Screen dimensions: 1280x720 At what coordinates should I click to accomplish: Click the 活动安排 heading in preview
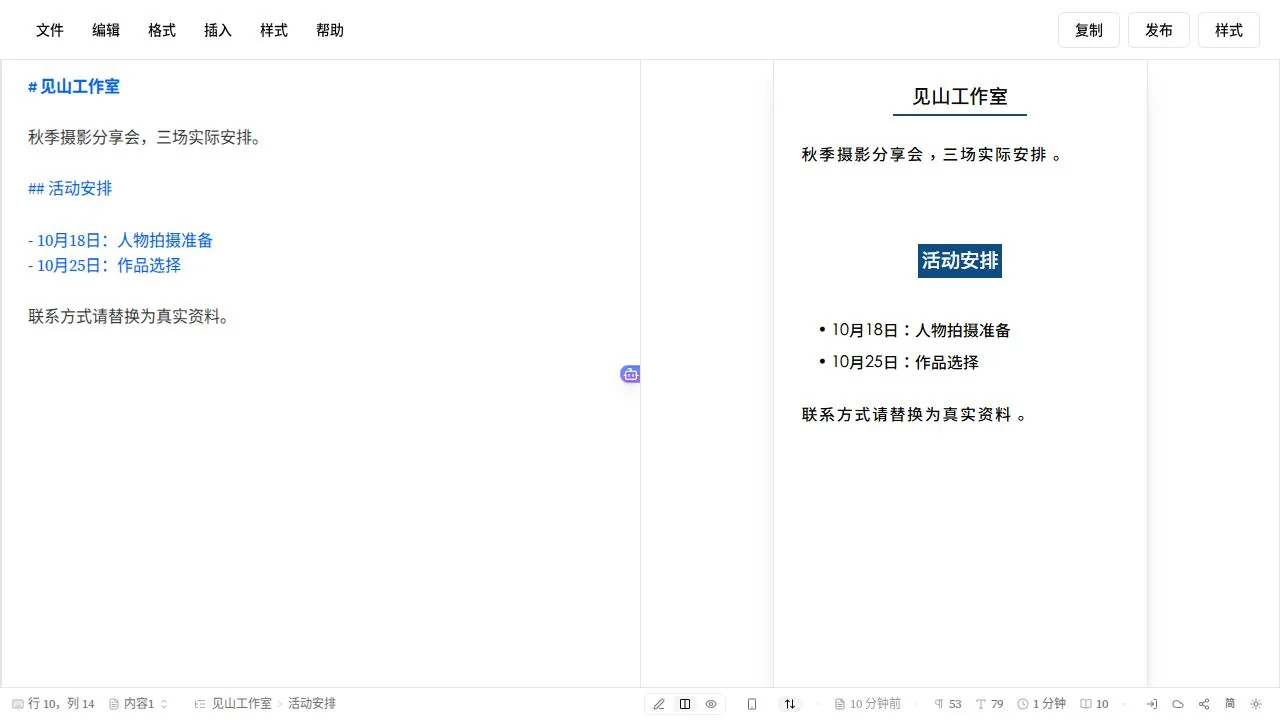pos(960,261)
